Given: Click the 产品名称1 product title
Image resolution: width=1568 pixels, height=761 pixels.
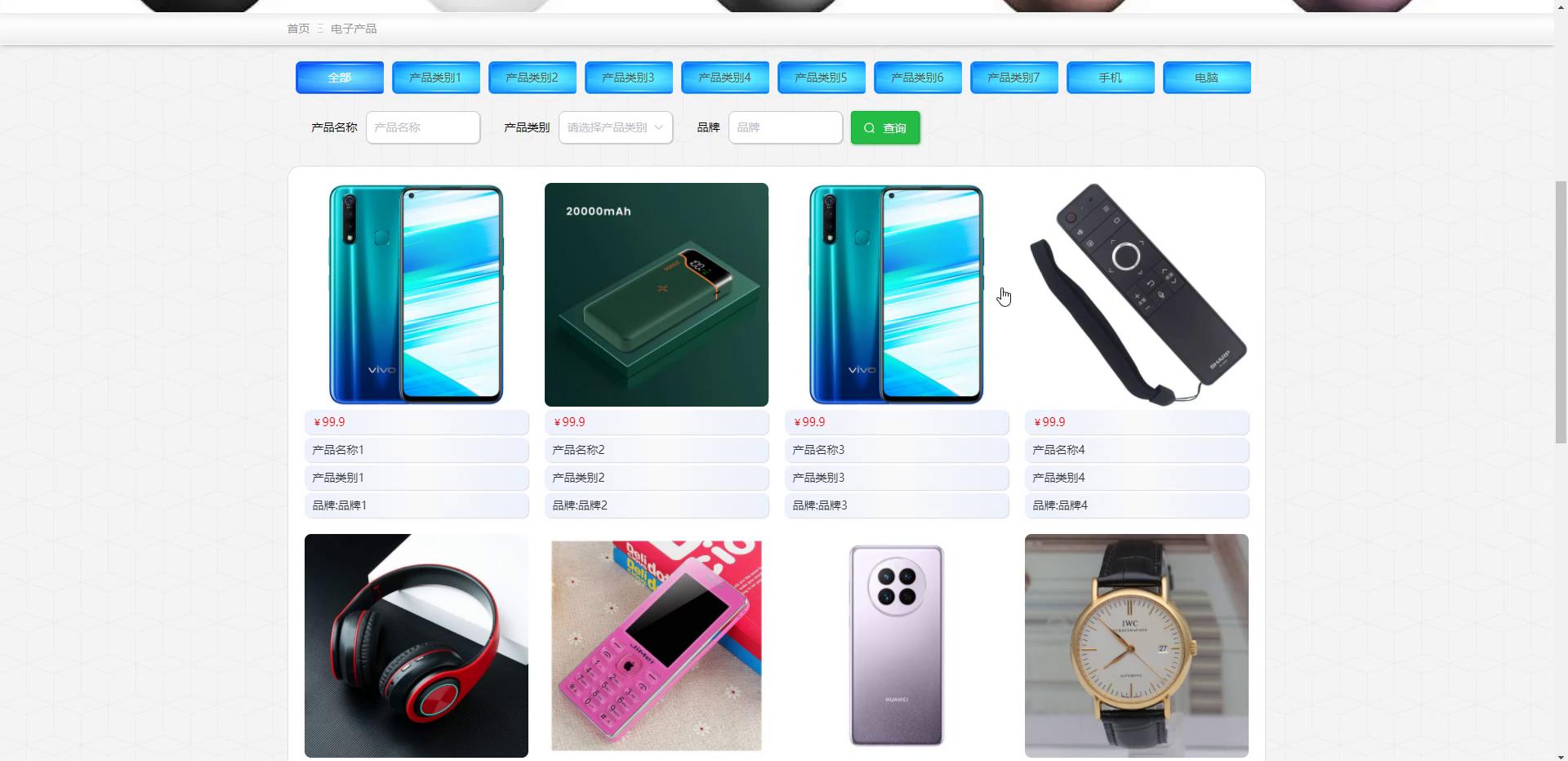Looking at the screenshot, I should point(338,450).
